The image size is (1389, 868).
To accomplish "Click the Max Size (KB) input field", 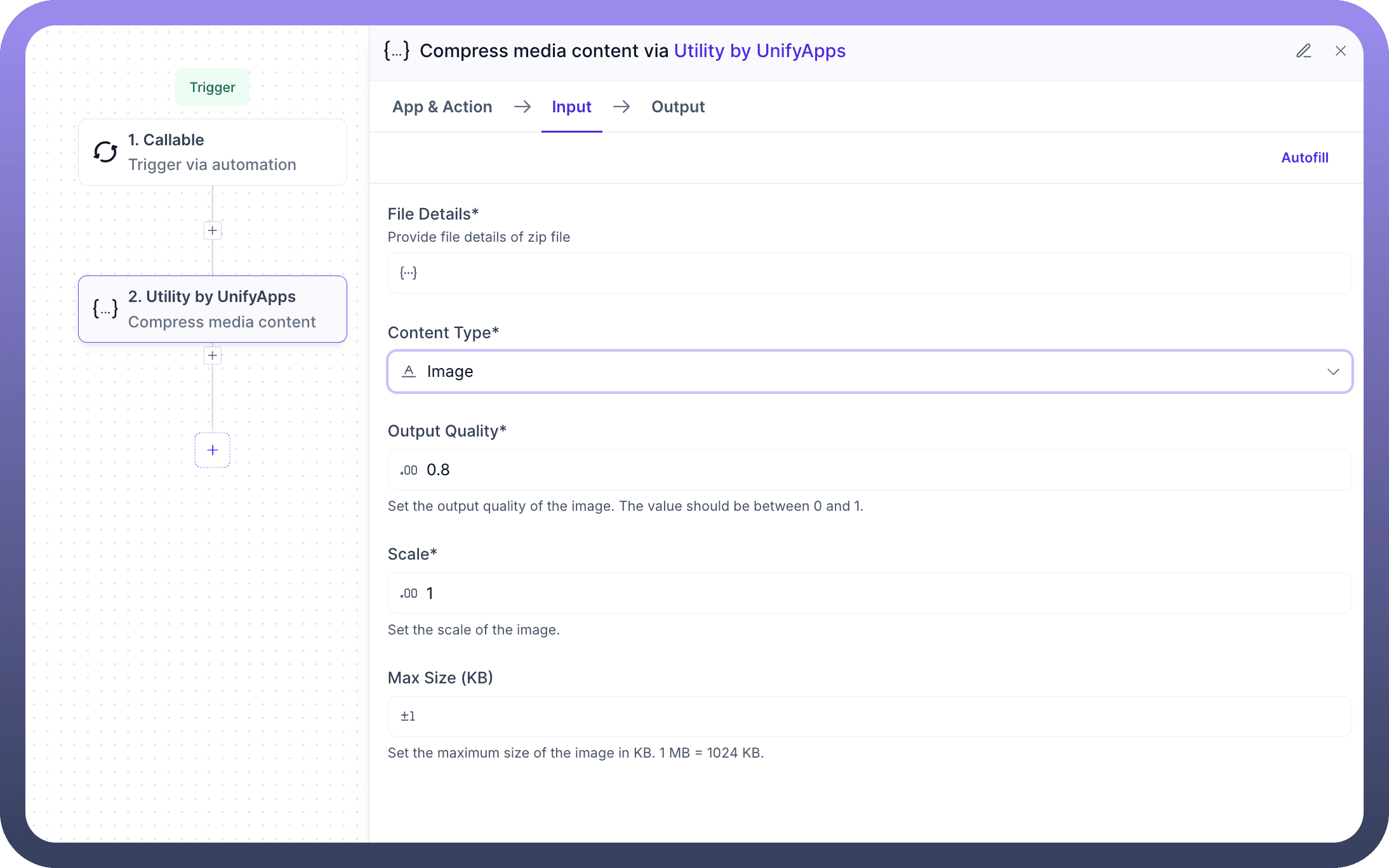I will [x=870, y=716].
